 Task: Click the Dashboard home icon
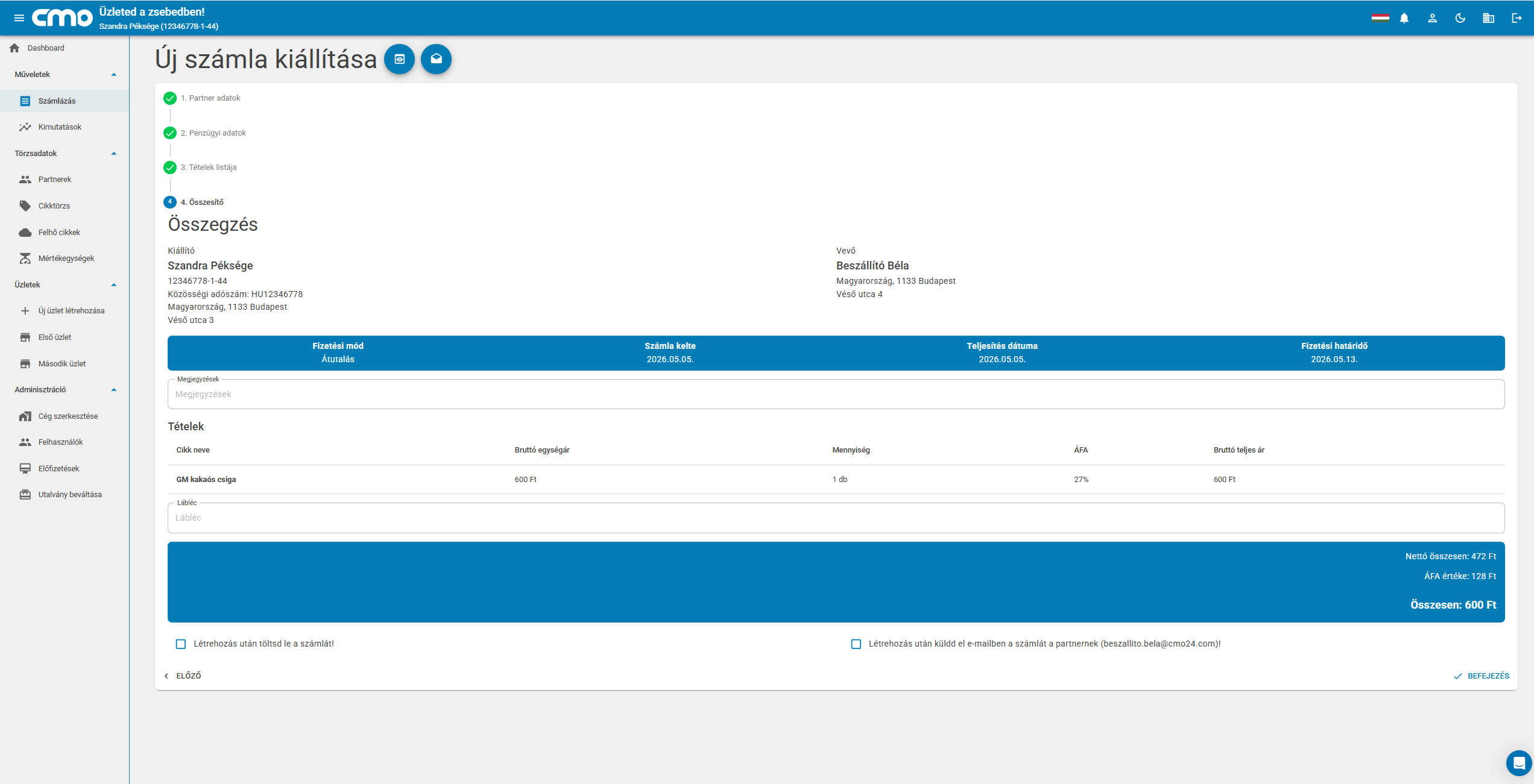(x=14, y=48)
